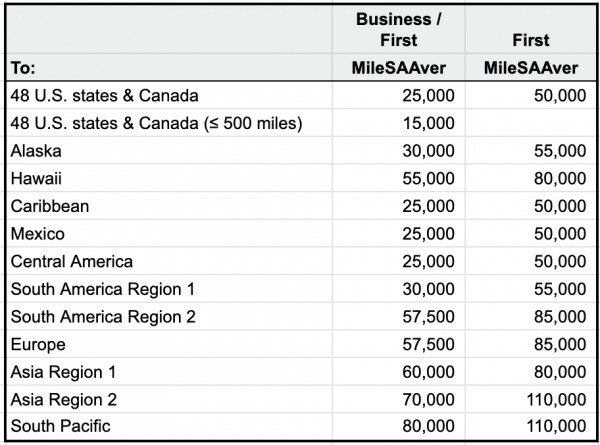
Task: Click the 'To:' header cell
Action: point(22,68)
